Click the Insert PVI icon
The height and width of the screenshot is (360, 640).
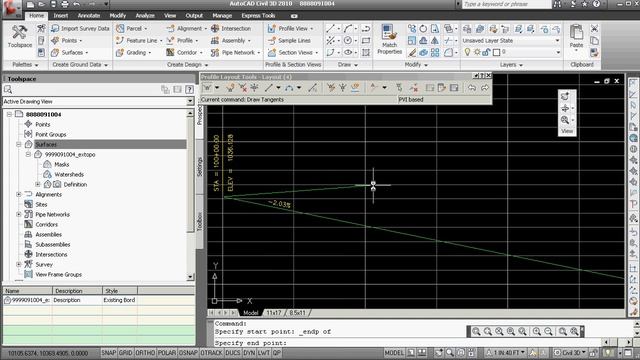(x=231, y=88)
